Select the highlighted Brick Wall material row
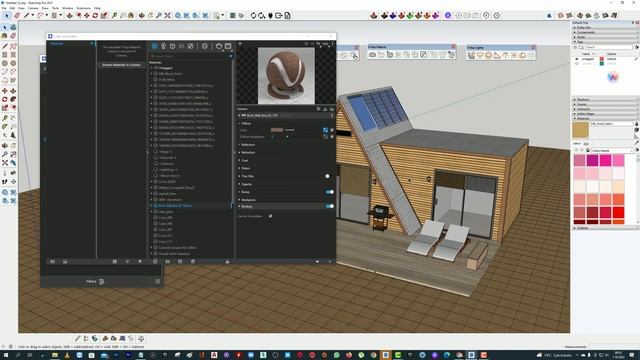The image size is (640, 360). click(x=191, y=206)
